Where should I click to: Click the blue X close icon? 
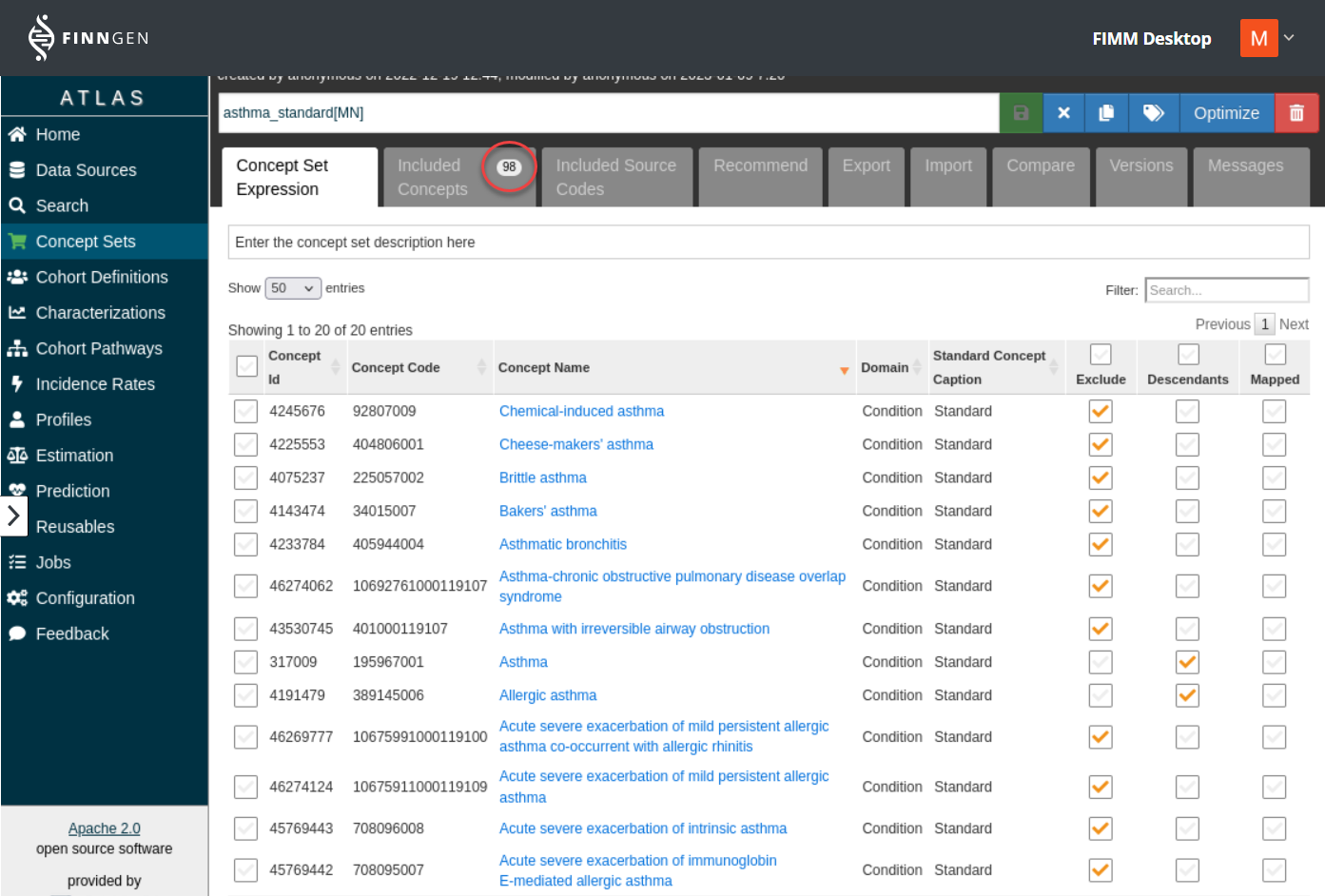[x=1063, y=113]
